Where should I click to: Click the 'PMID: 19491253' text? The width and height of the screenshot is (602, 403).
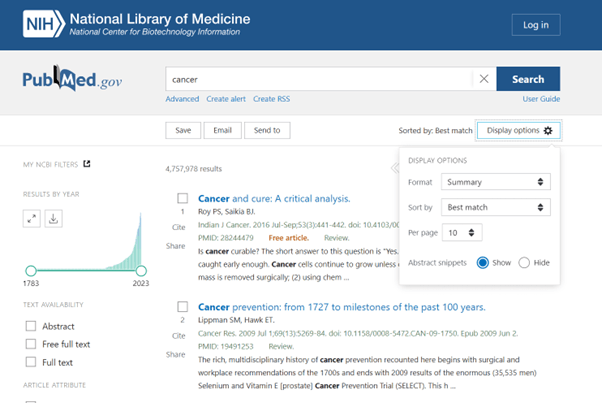pyautogui.click(x=226, y=347)
